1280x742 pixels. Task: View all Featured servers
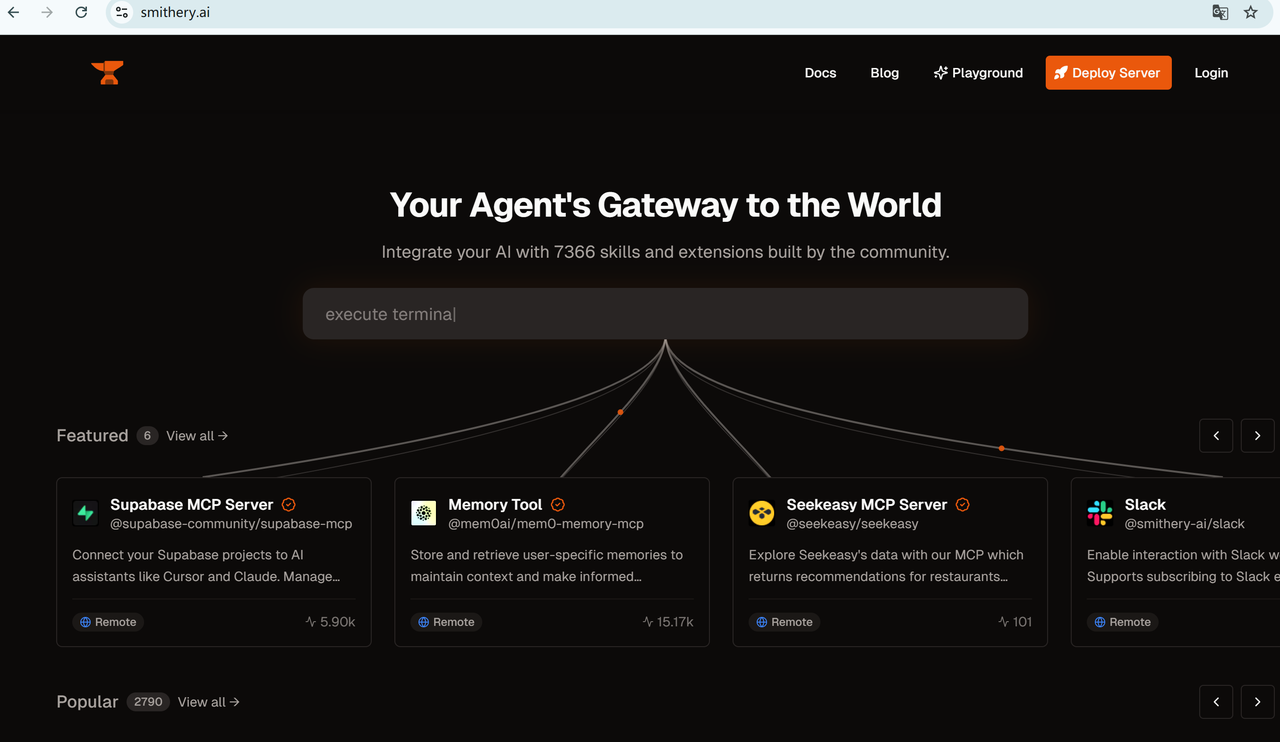click(197, 436)
